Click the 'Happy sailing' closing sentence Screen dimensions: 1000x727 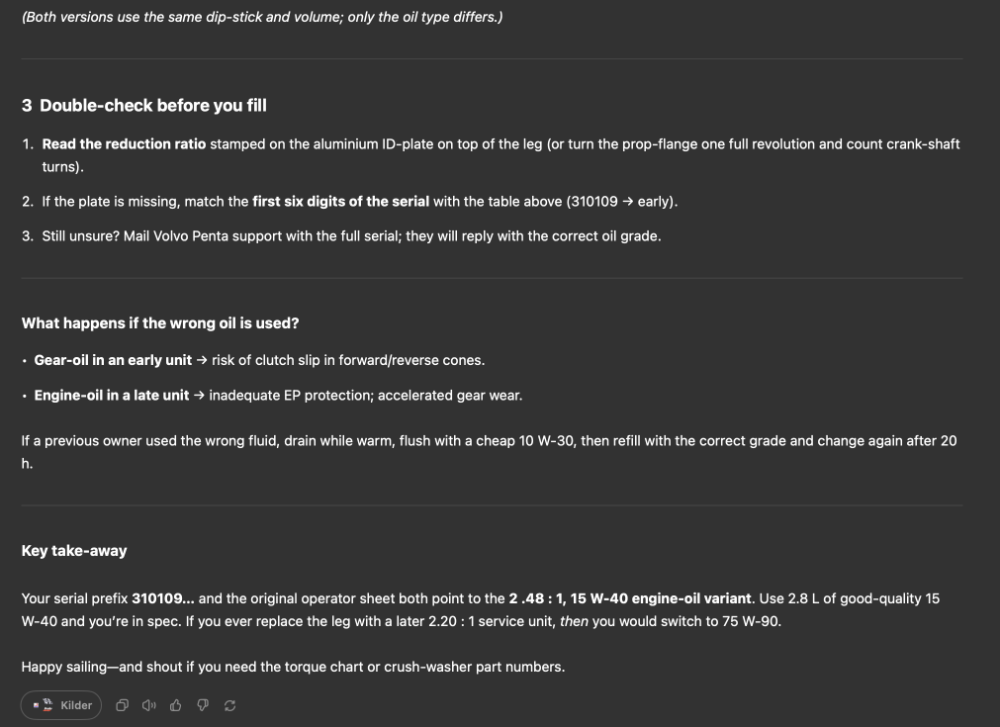click(x=293, y=667)
